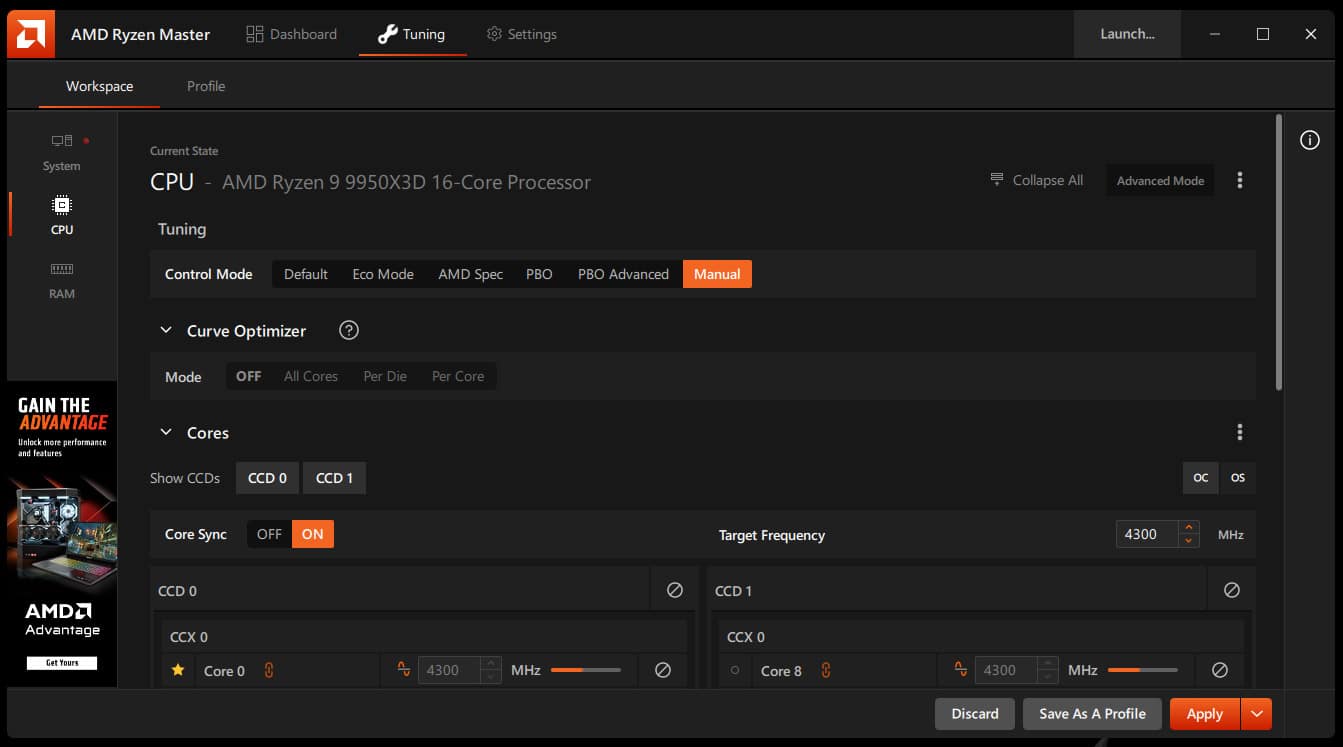This screenshot has width=1343, height=747.
Task: Minimize the Ryzen Master window
Action: [x=1215, y=34]
